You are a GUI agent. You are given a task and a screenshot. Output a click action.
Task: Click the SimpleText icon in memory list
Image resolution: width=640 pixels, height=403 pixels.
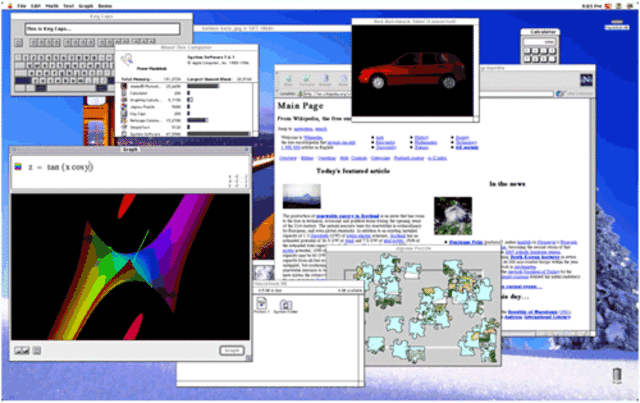(124, 127)
